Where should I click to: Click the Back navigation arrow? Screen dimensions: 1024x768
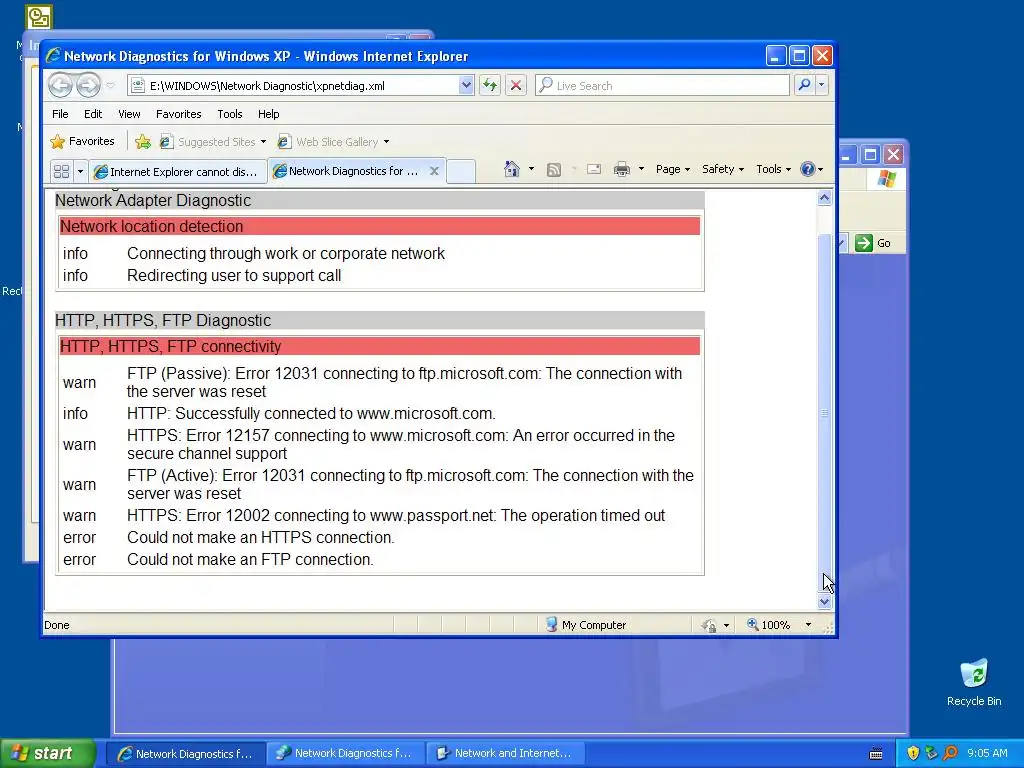(x=61, y=85)
